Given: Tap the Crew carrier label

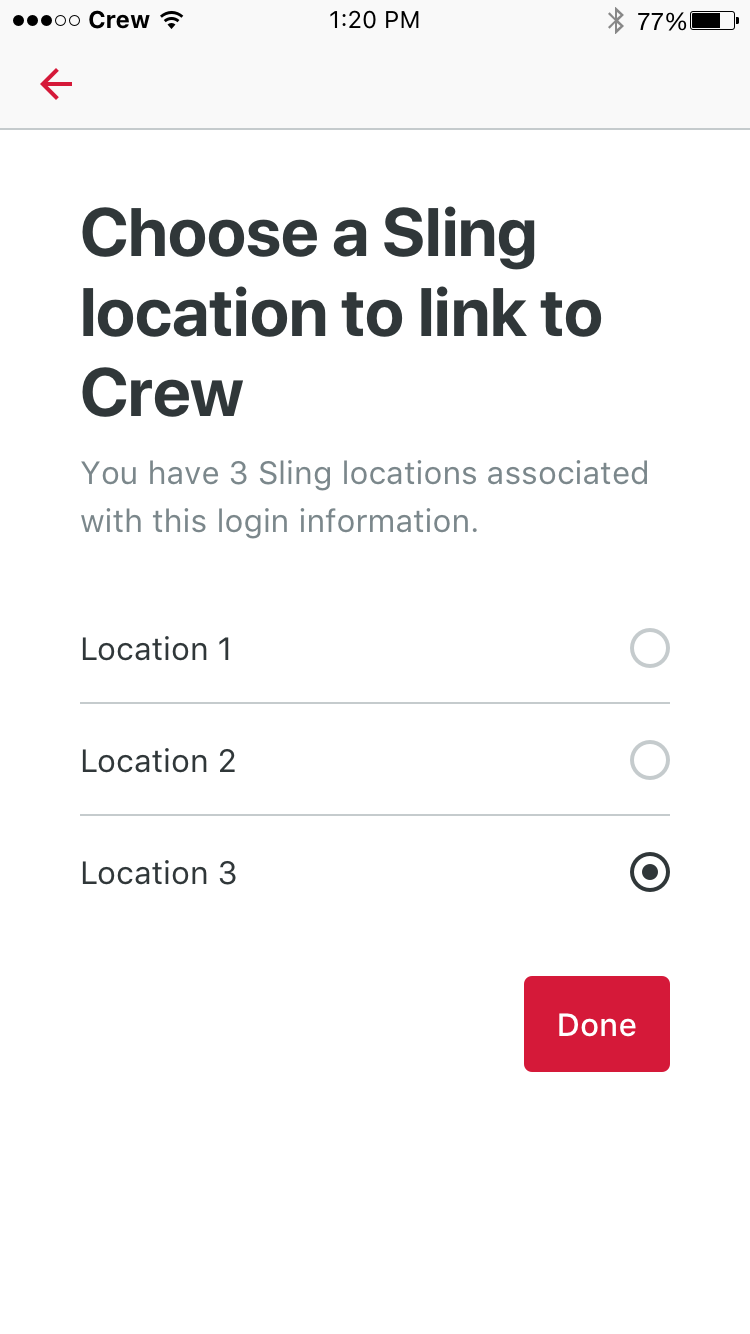Looking at the screenshot, I should tap(118, 19).
